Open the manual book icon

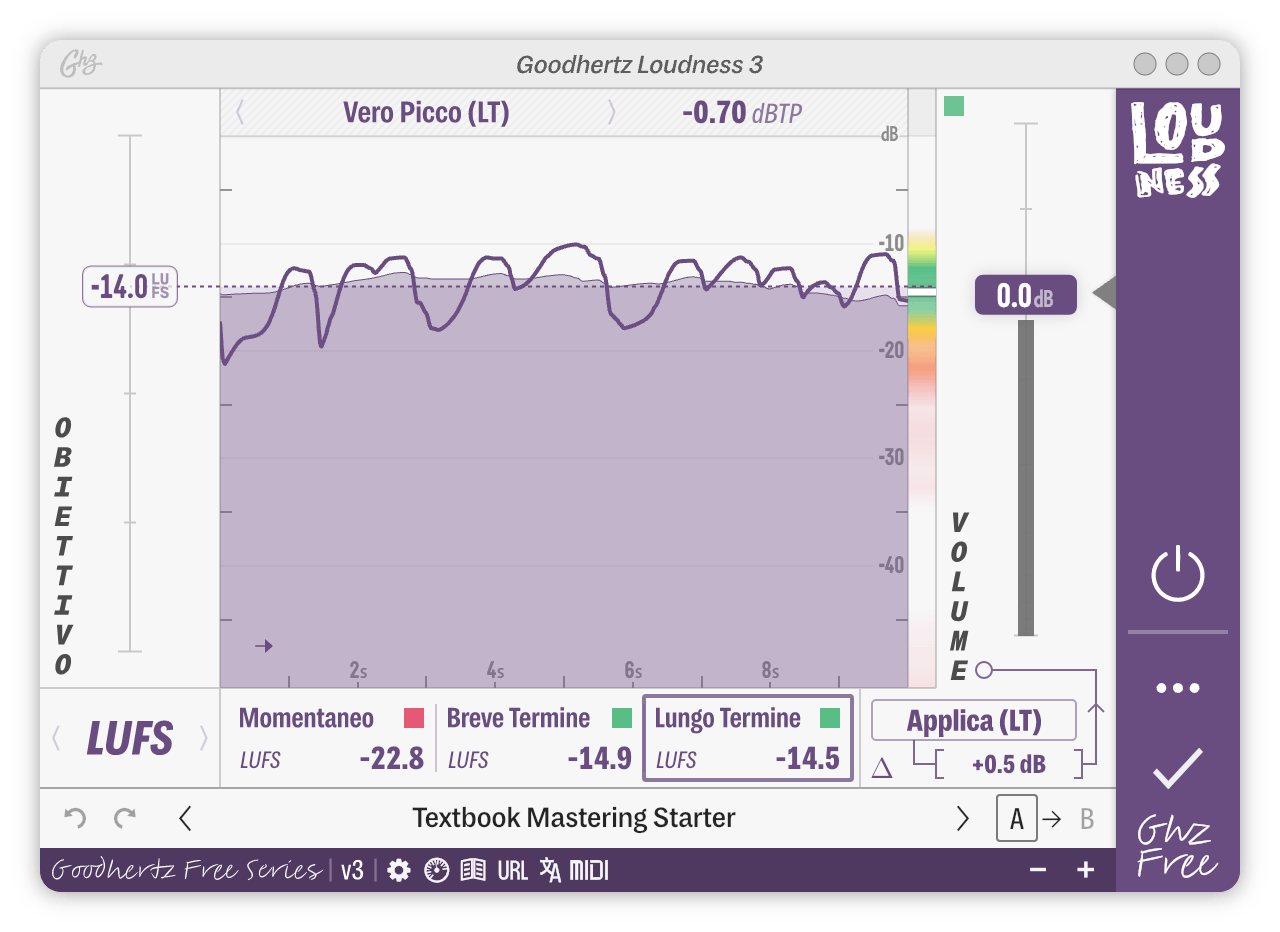click(x=473, y=871)
